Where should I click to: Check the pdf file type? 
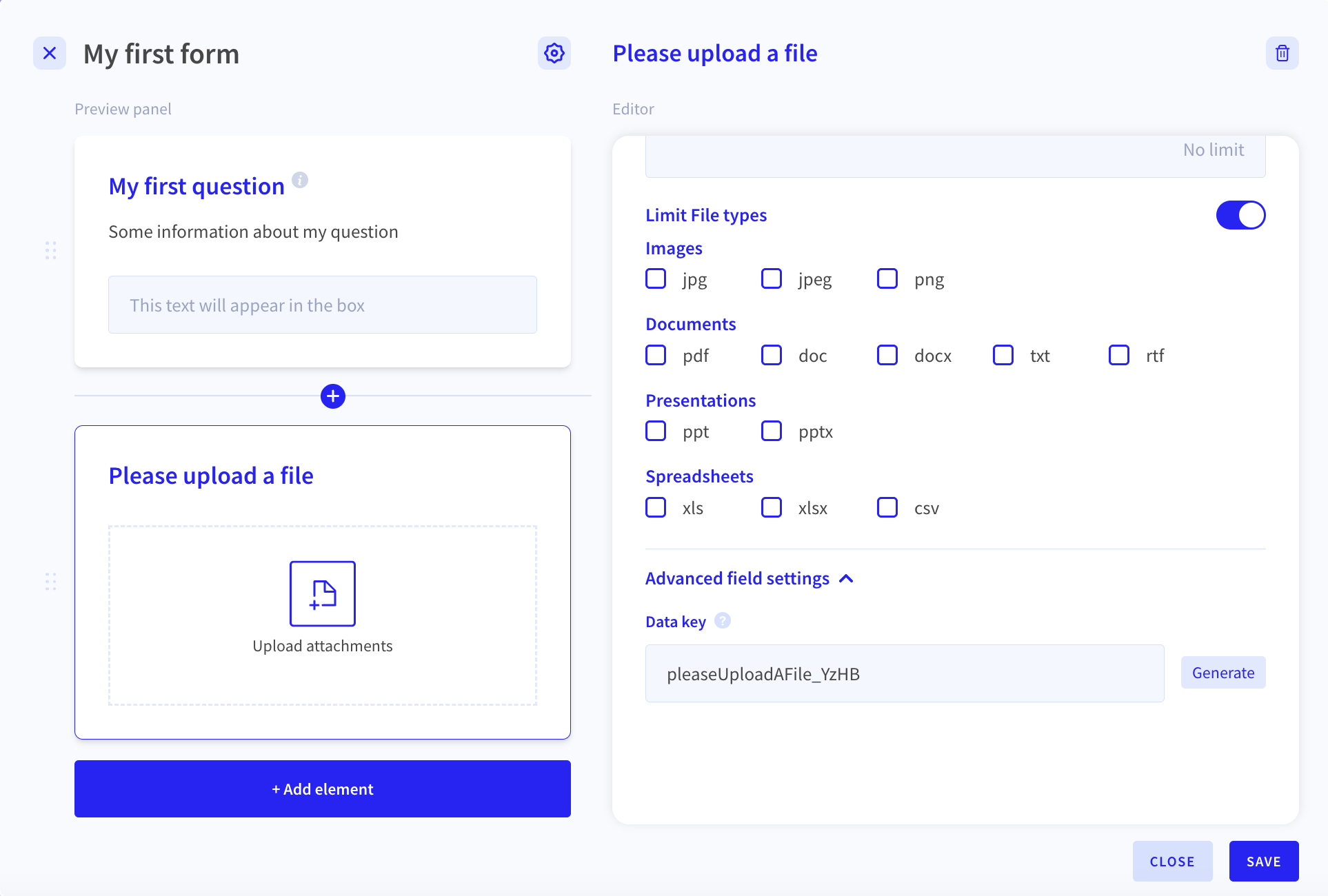click(x=656, y=356)
